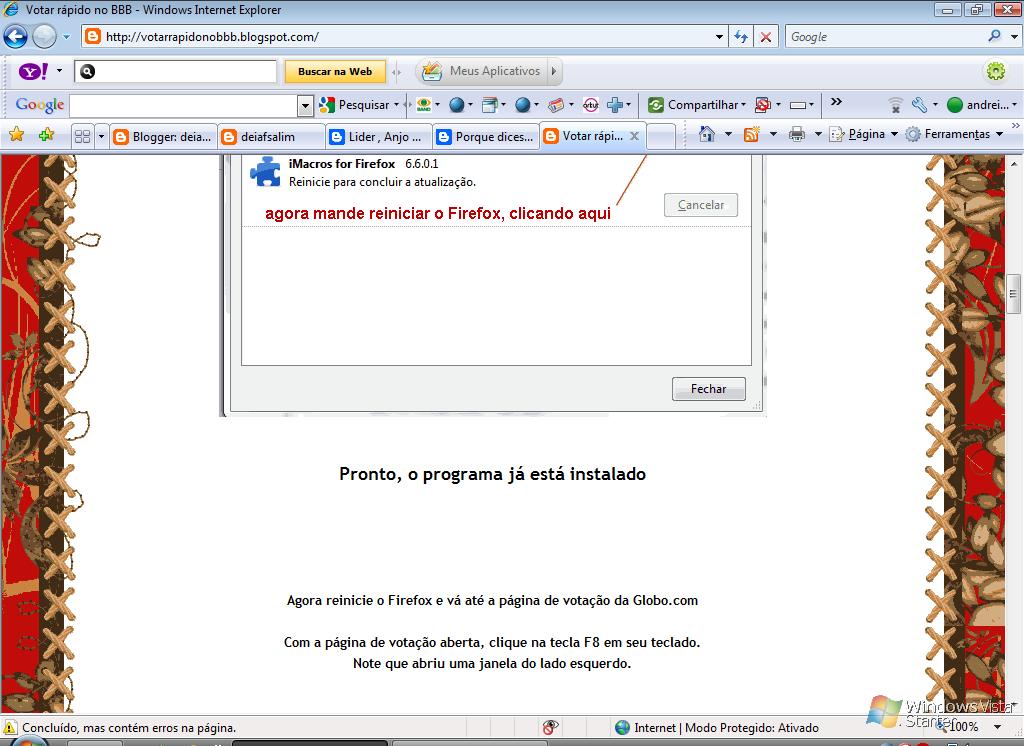Open the search provider dropdown arrow
1024x746 pixels.
click(1014, 37)
